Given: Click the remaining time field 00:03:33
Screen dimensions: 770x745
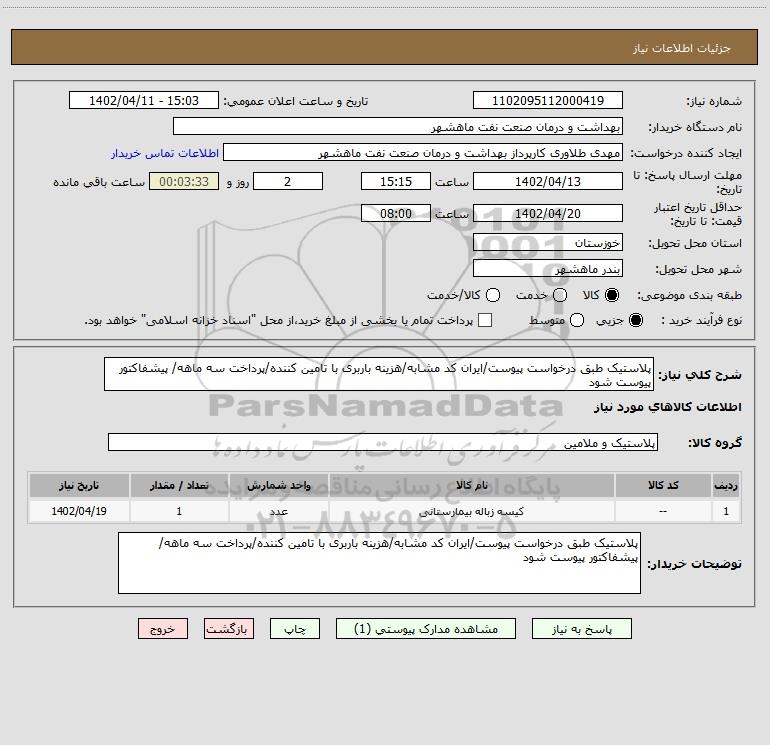Looking at the screenshot, I should click(x=184, y=181).
